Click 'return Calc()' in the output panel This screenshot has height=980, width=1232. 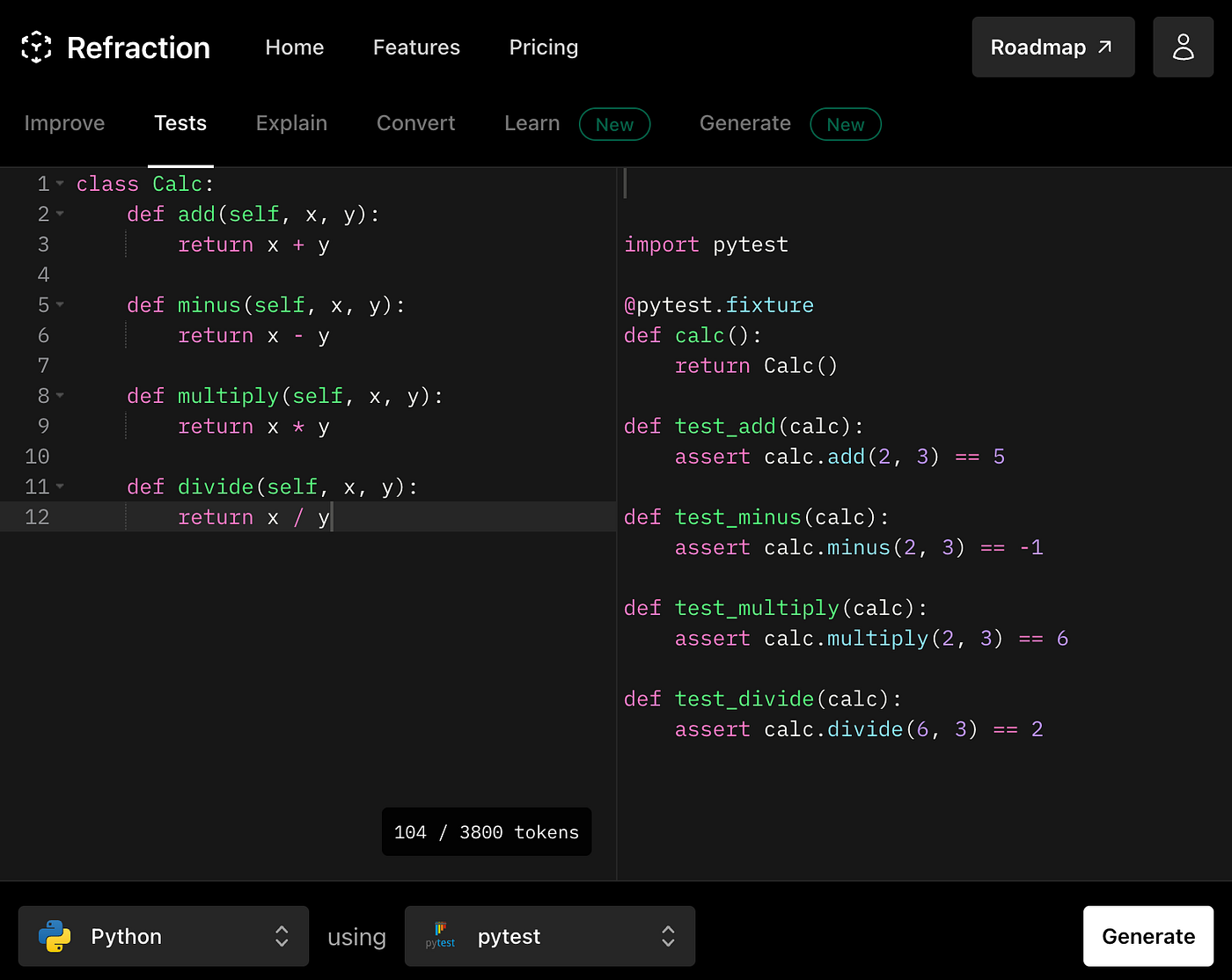[x=756, y=366]
